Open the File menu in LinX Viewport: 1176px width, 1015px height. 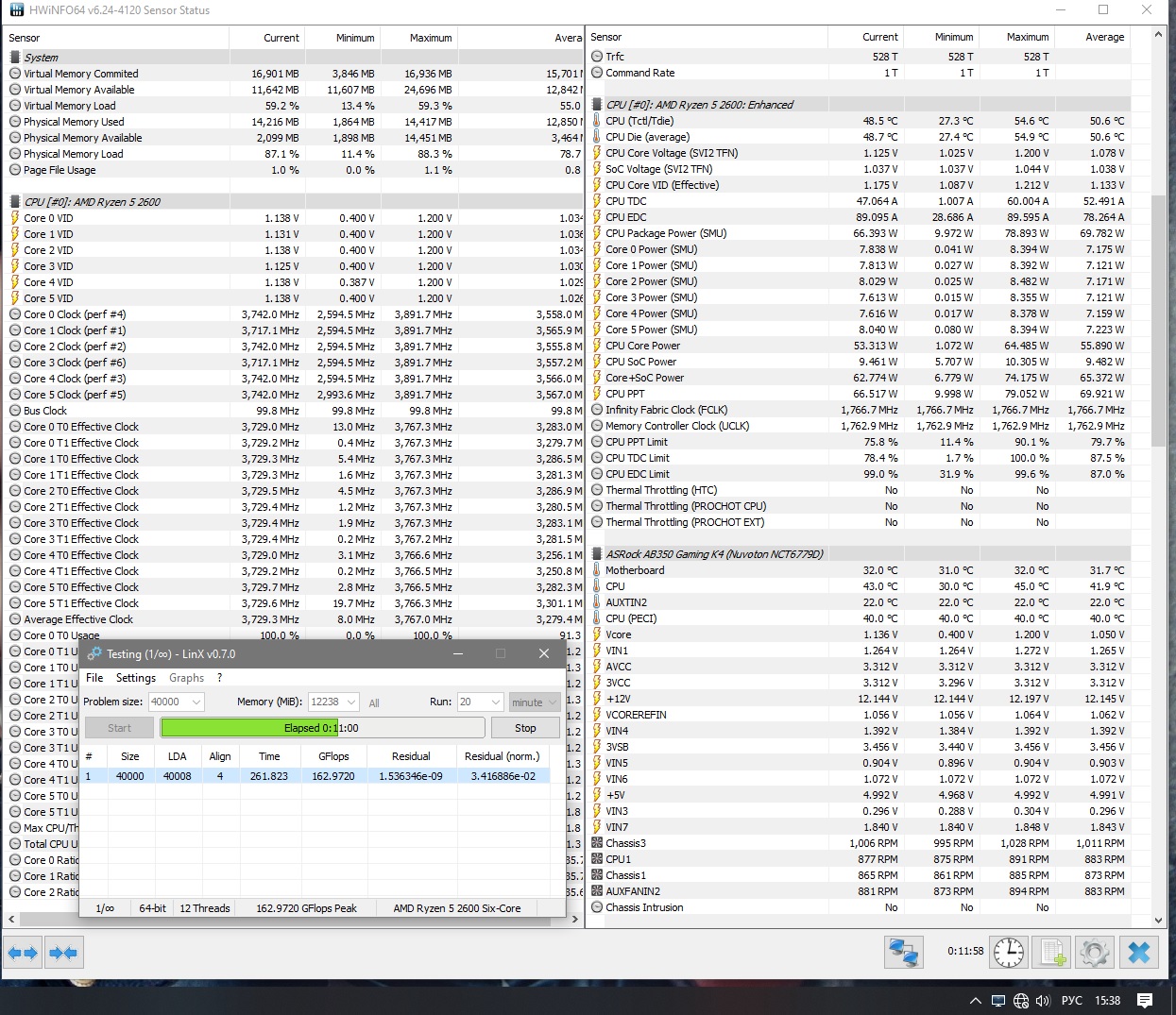pos(94,678)
